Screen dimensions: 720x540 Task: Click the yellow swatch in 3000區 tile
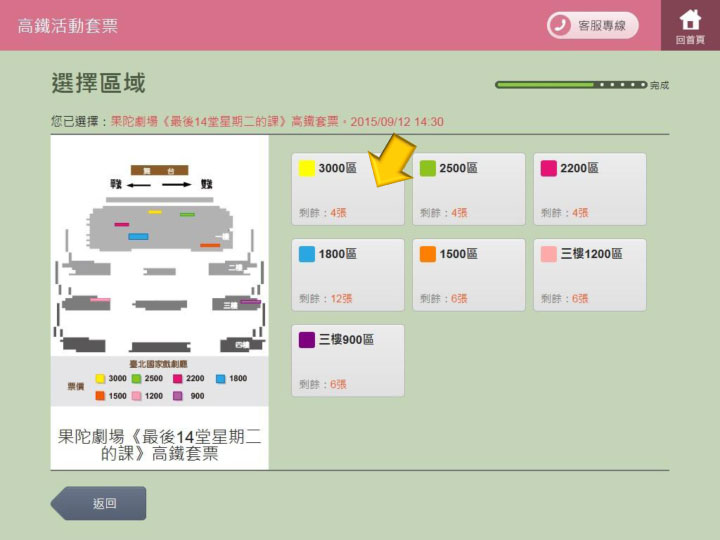pos(307,168)
